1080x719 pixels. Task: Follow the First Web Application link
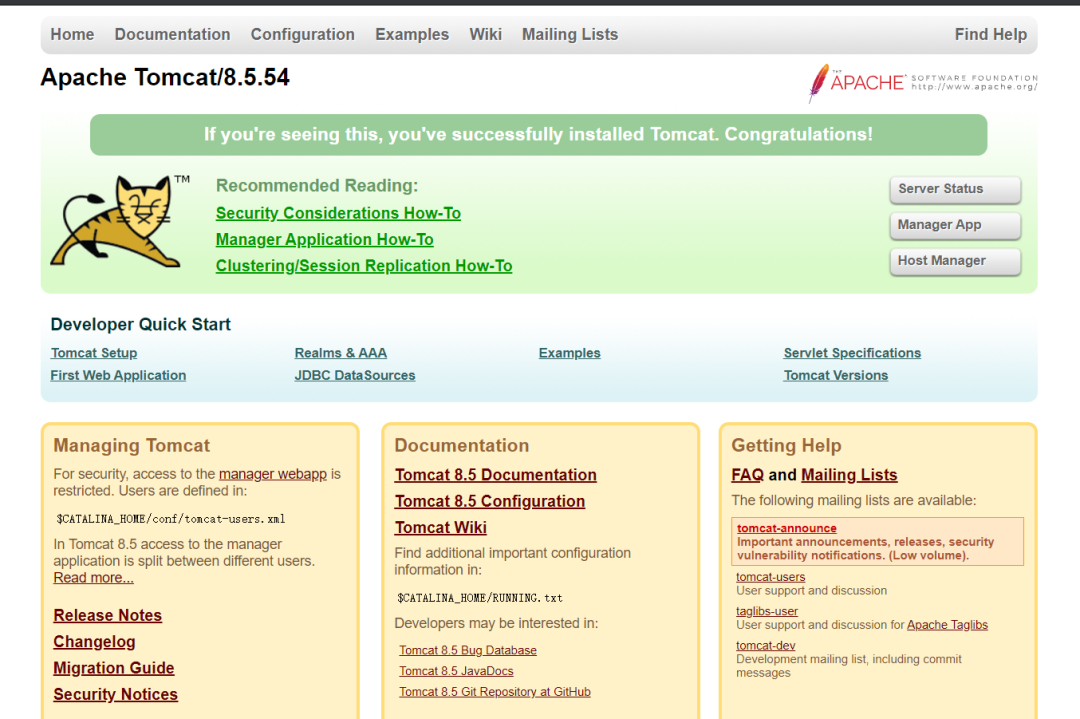click(118, 375)
